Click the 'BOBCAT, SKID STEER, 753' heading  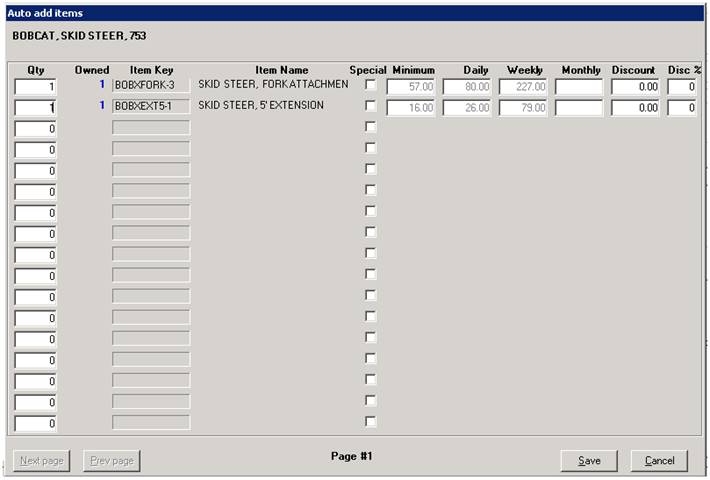point(79,36)
